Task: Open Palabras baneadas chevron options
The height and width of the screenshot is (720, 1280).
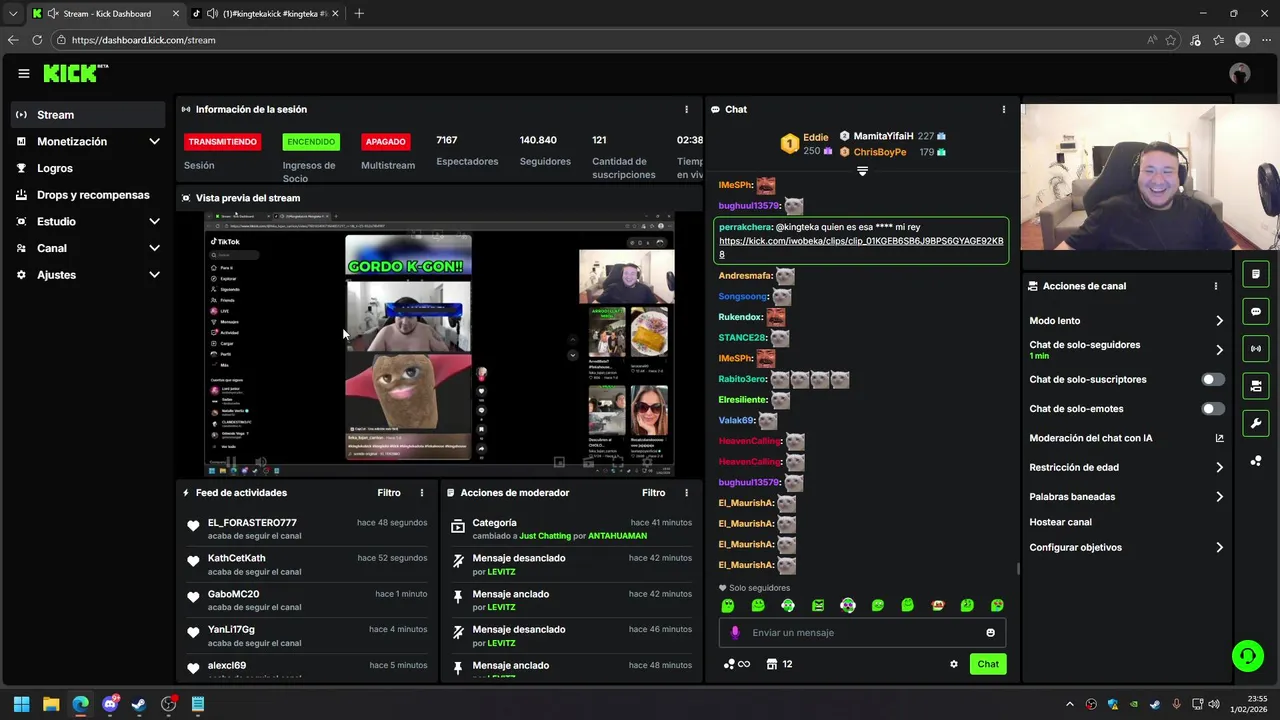Action: pos(1219,496)
